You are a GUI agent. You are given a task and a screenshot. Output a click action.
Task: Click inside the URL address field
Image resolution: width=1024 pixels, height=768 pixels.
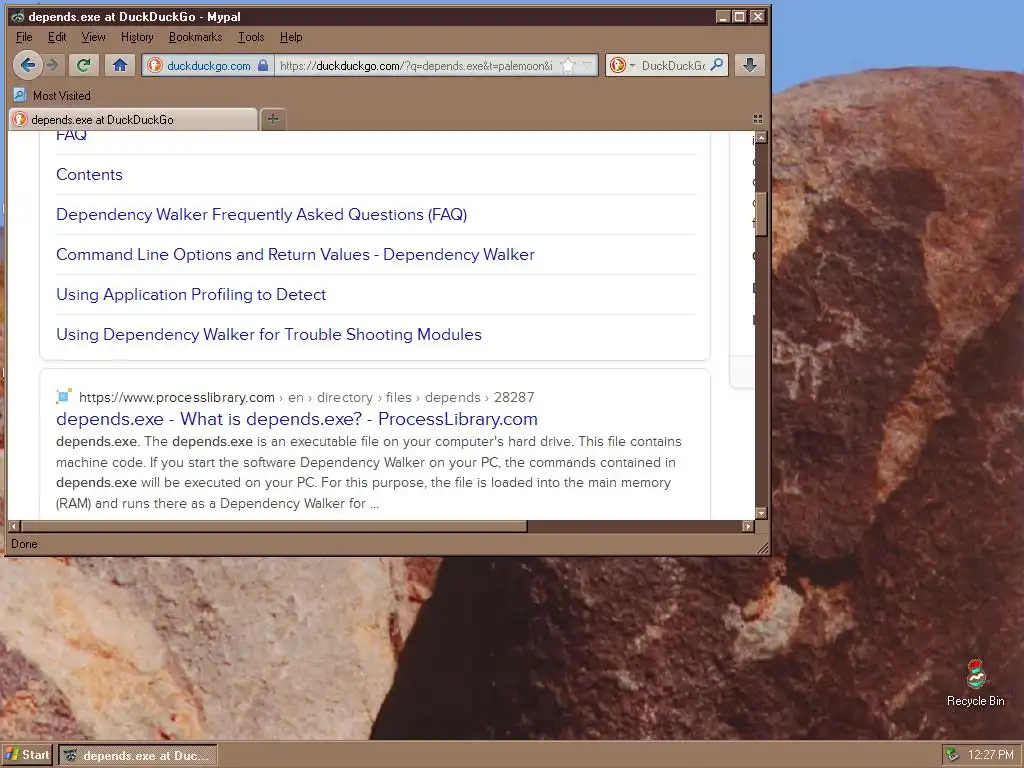pyautogui.click(x=415, y=65)
